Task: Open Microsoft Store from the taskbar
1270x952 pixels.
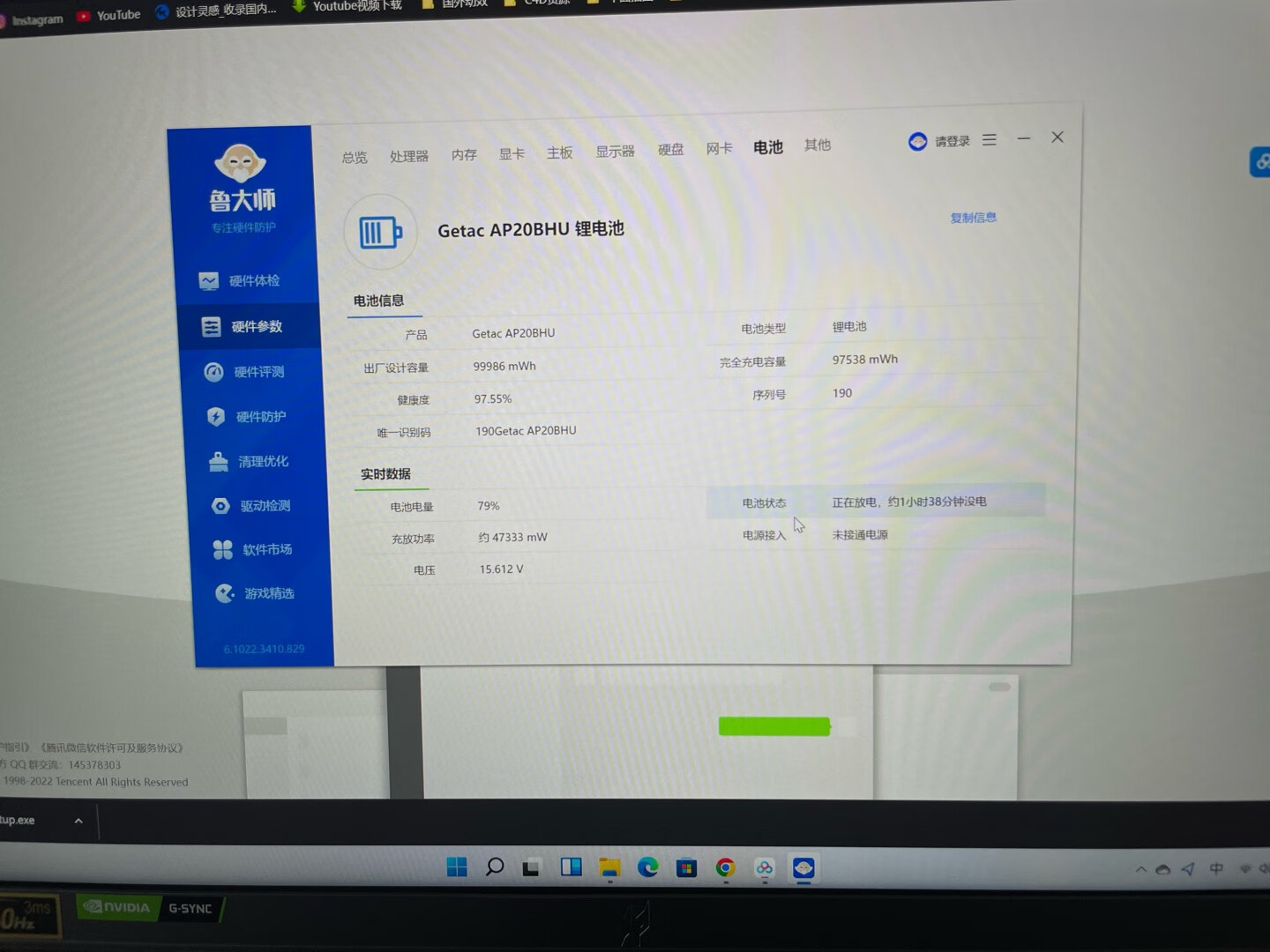Action: [x=686, y=868]
